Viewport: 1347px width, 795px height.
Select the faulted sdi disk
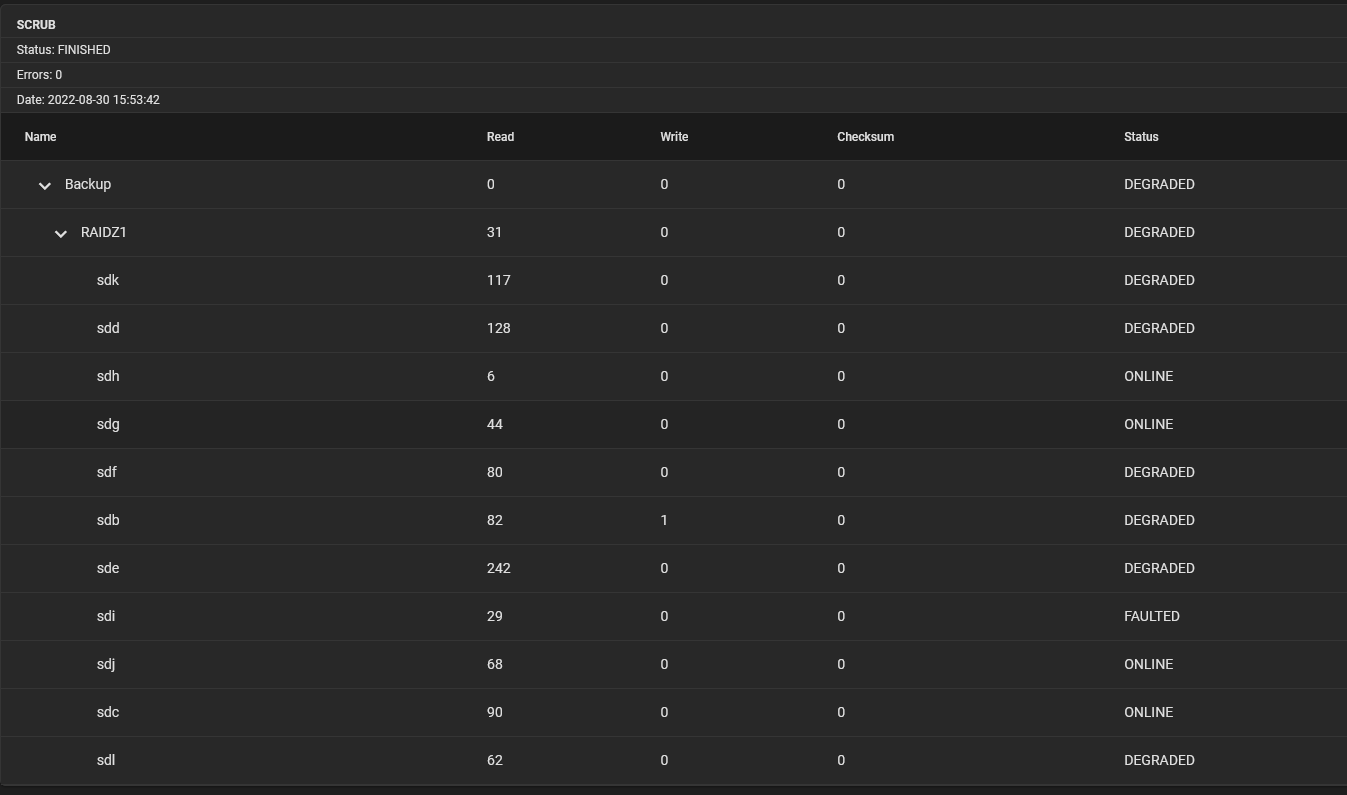point(106,616)
